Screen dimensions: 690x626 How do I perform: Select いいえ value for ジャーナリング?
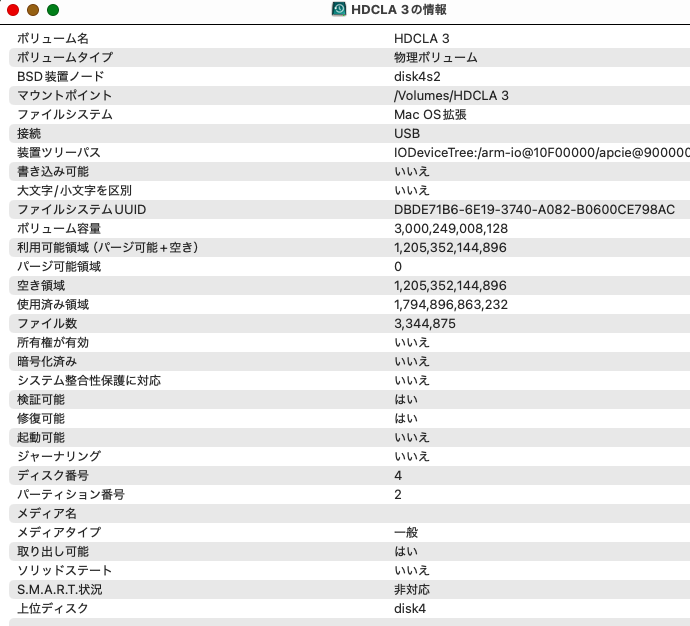(x=412, y=457)
